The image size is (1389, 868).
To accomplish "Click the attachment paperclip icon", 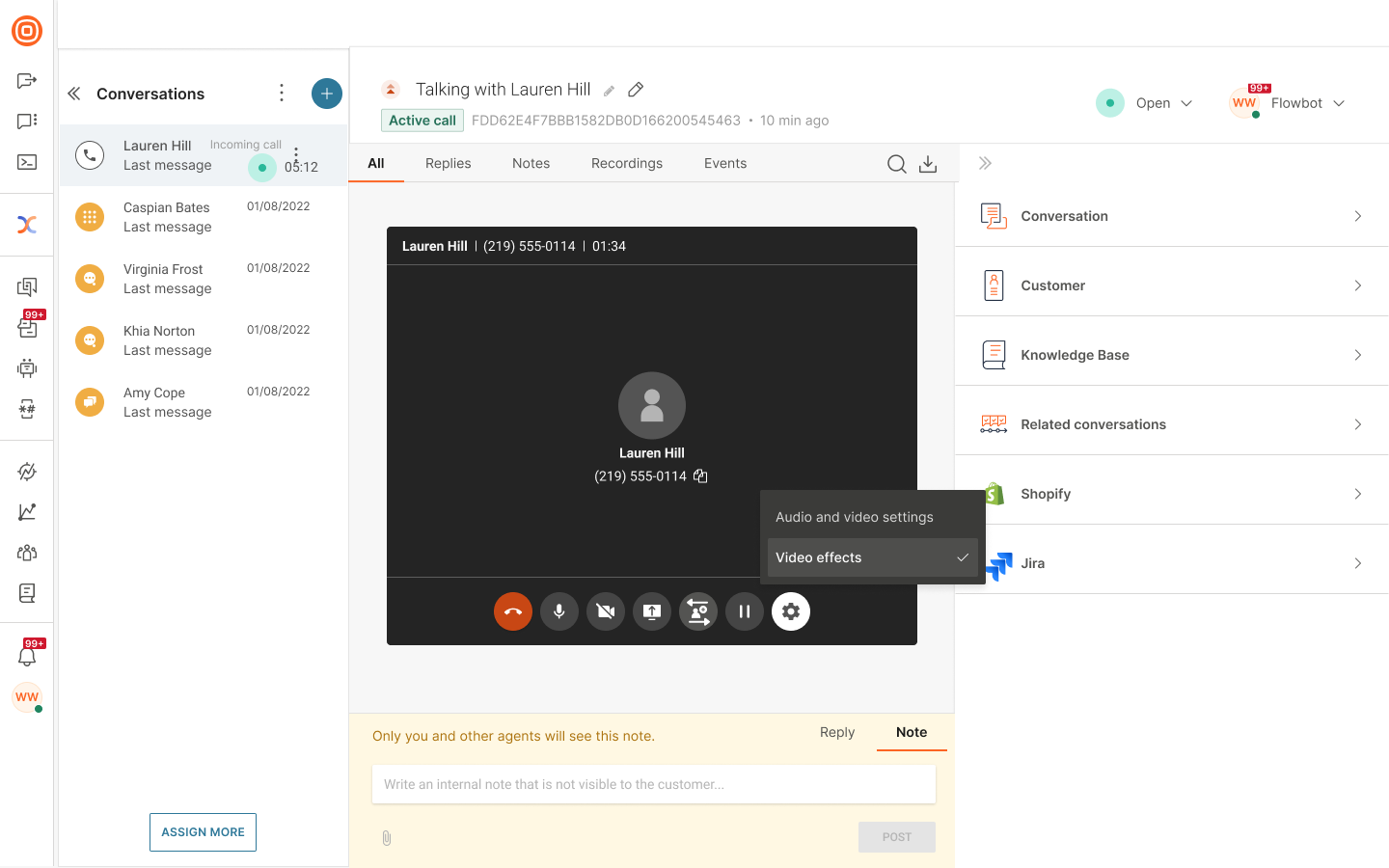I will coord(387,838).
